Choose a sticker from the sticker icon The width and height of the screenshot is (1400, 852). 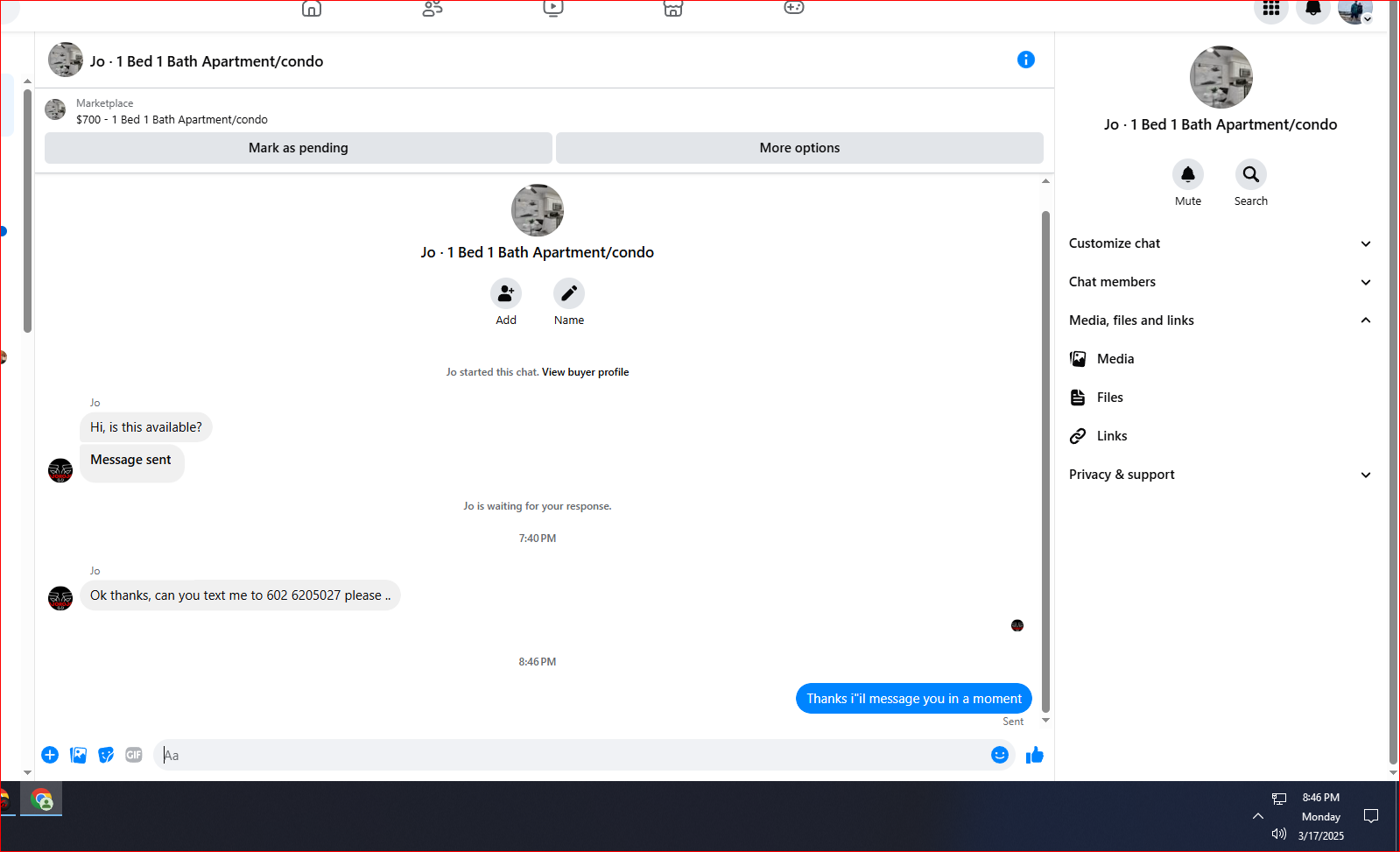106,755
